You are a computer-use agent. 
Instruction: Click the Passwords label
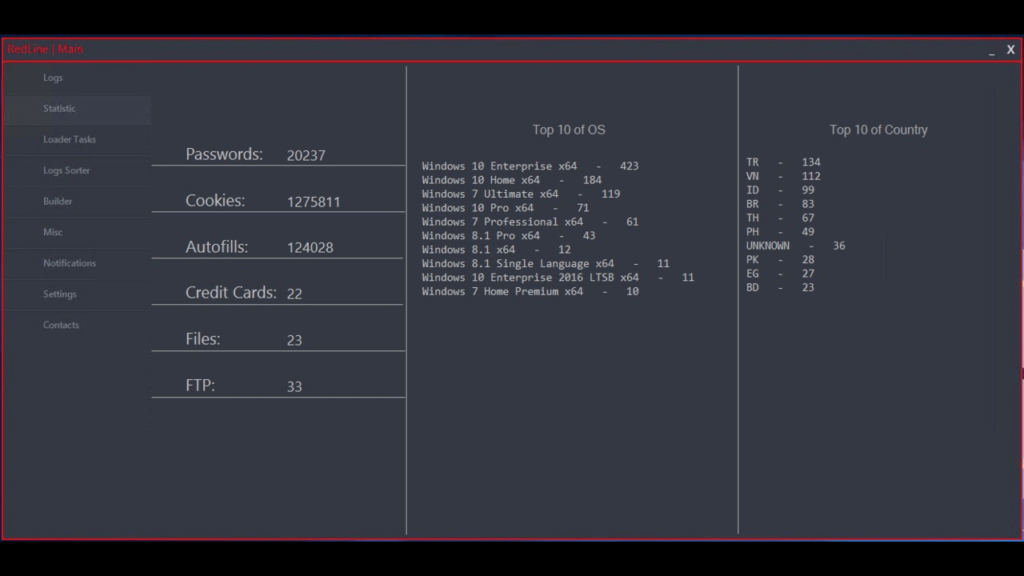tap(224, 154)
